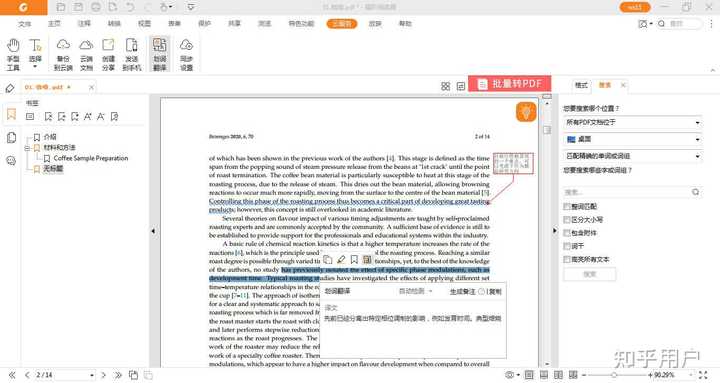720x383 pixels.
Task: Click the print icon in quick access toolbar
Action: coord(96,7)
